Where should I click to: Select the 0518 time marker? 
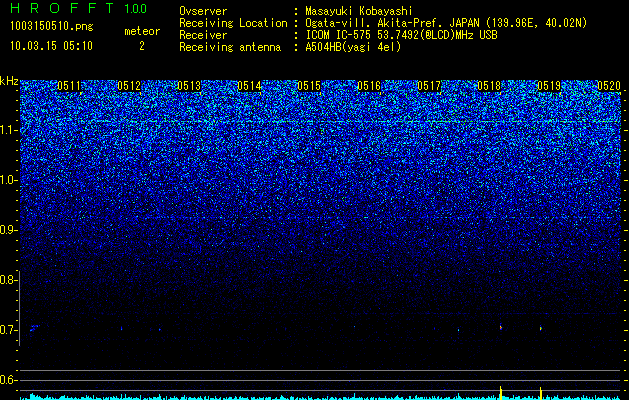(489, 86)
